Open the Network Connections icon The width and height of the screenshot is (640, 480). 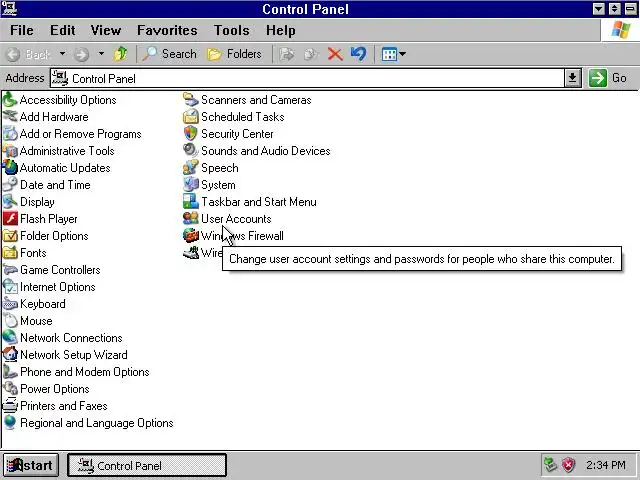(x=10, y=338)
